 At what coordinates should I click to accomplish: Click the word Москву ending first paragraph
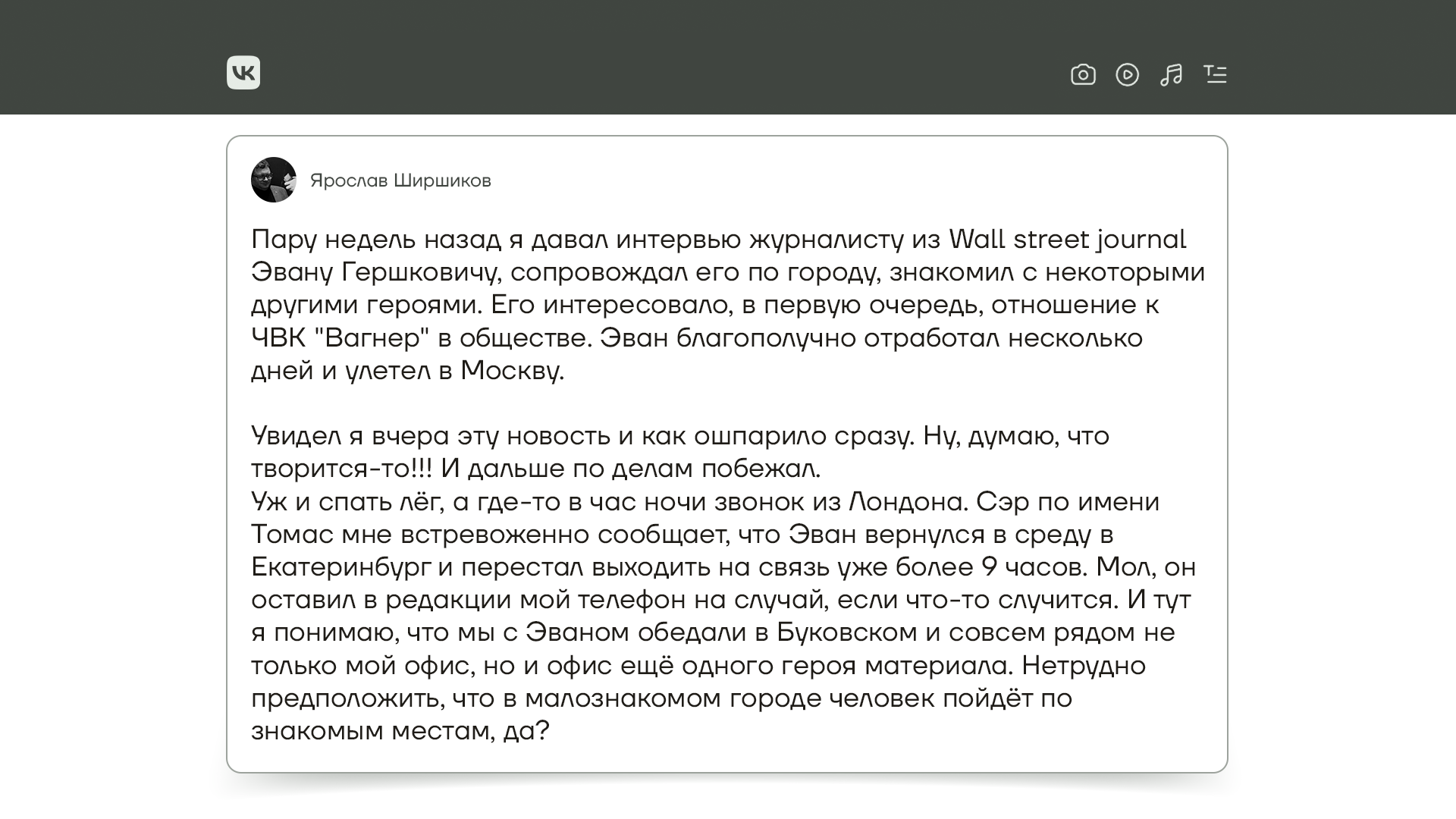click(x=511, y=371)
